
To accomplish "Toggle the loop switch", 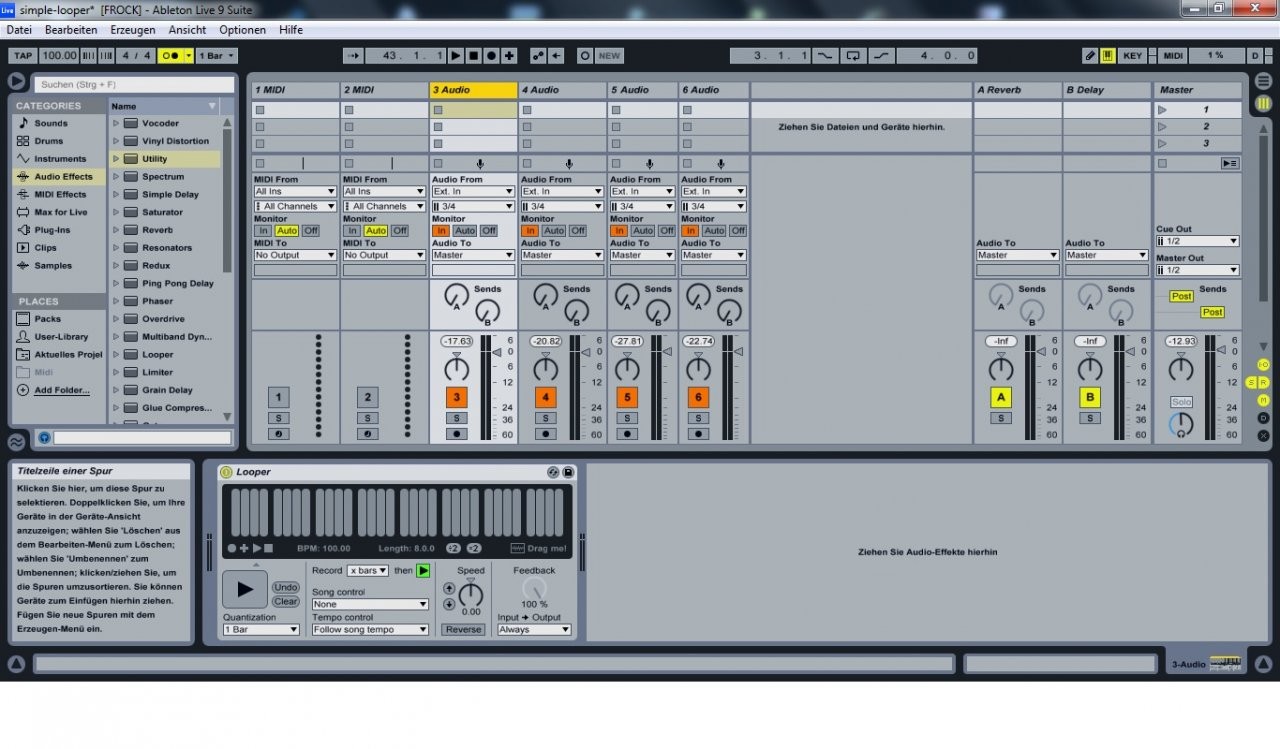I will click(852, 56).
